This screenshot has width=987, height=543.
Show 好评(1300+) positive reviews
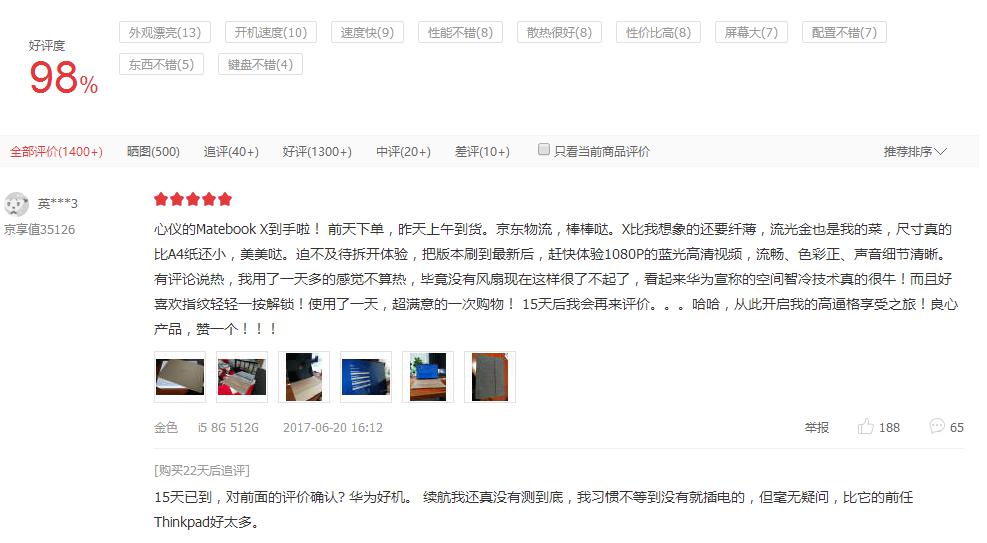pos(317,152)
